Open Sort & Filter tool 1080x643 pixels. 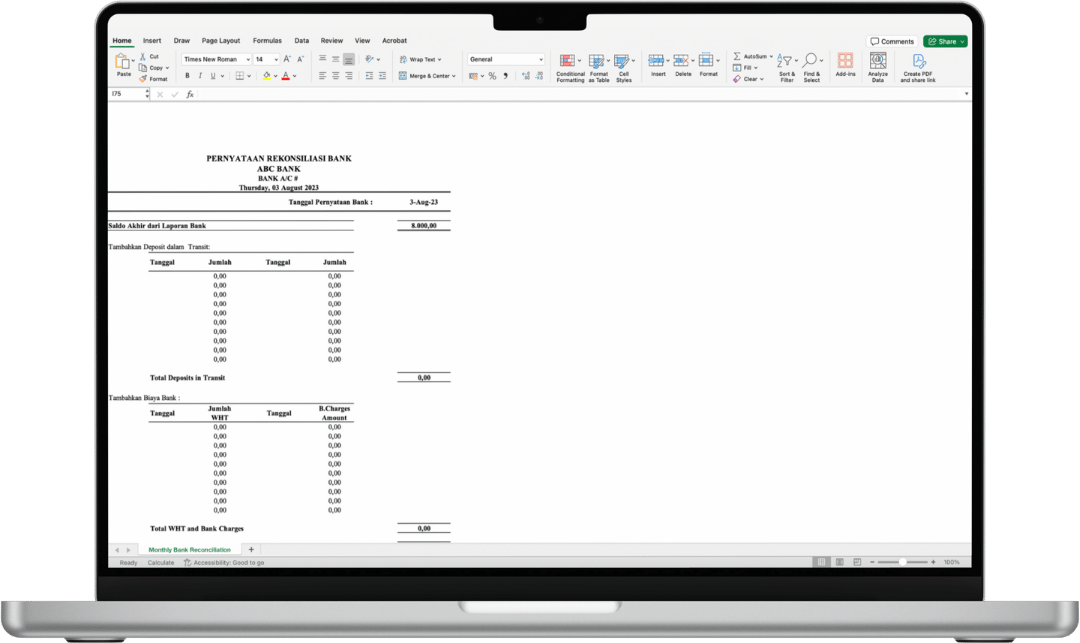coord(787,67)
